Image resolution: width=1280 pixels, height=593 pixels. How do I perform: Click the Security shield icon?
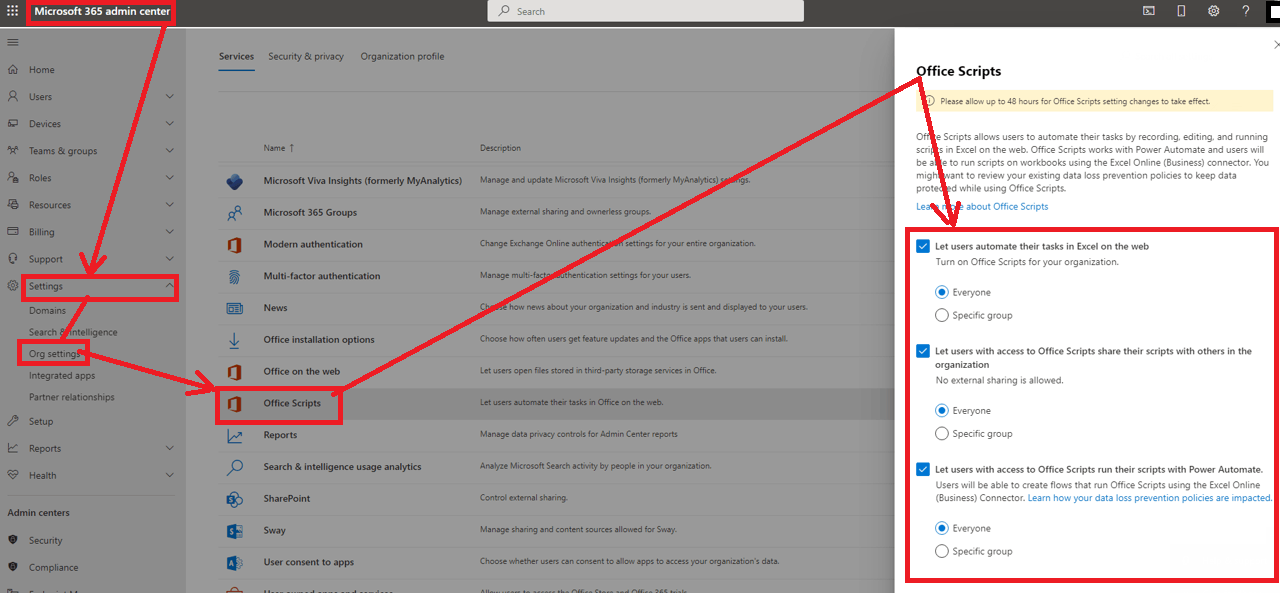click(x=13, y=540)
